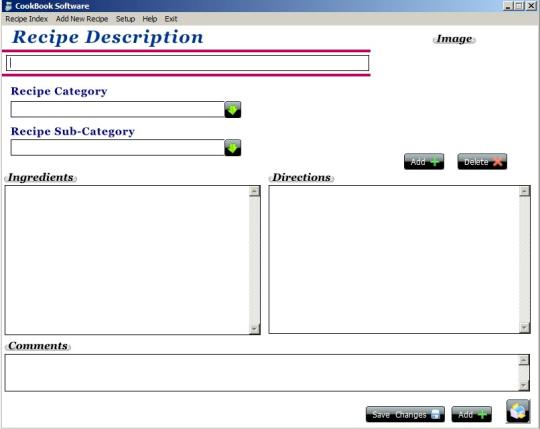540x429 pixels.
Task: Open the Setup menu
Action: click(x=125, y=19)
